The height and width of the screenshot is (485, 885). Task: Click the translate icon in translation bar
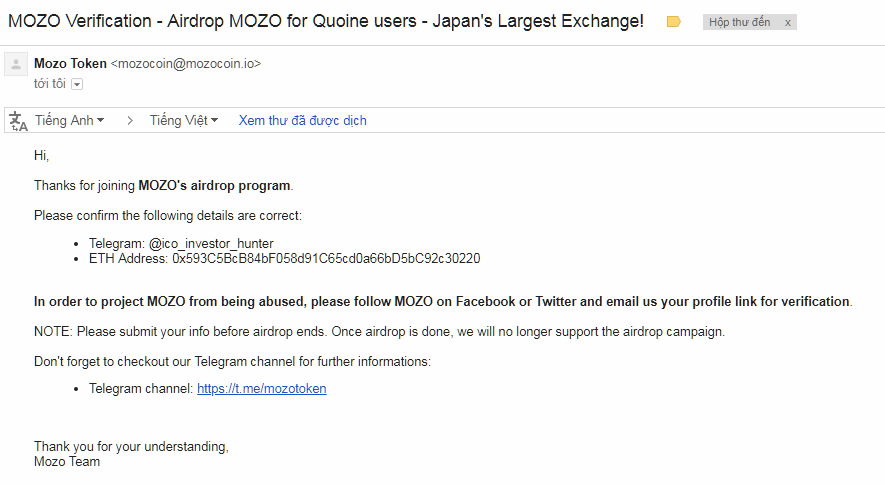click(x=18, y=121)
